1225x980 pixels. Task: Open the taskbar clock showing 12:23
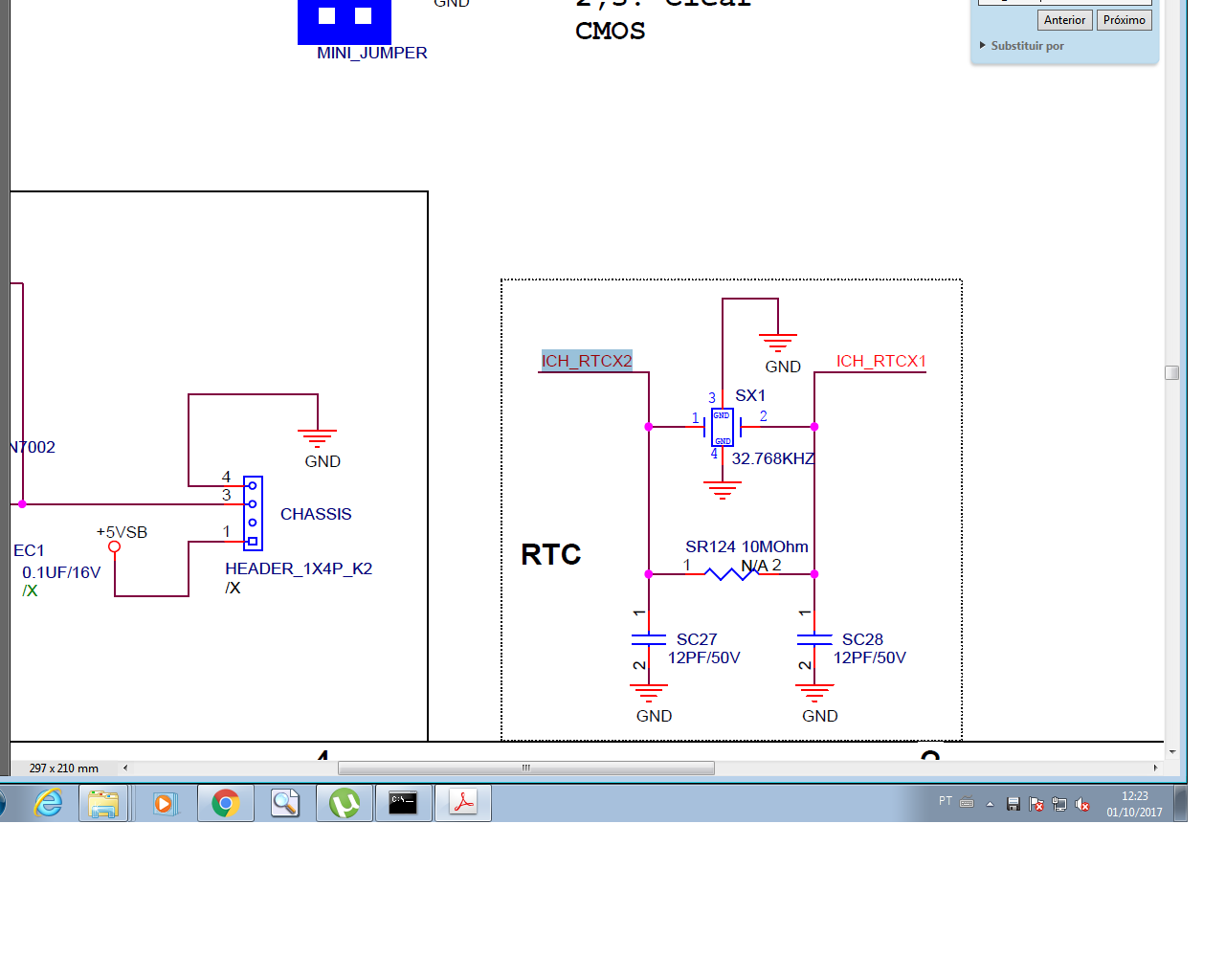[x=1134, y=804]
